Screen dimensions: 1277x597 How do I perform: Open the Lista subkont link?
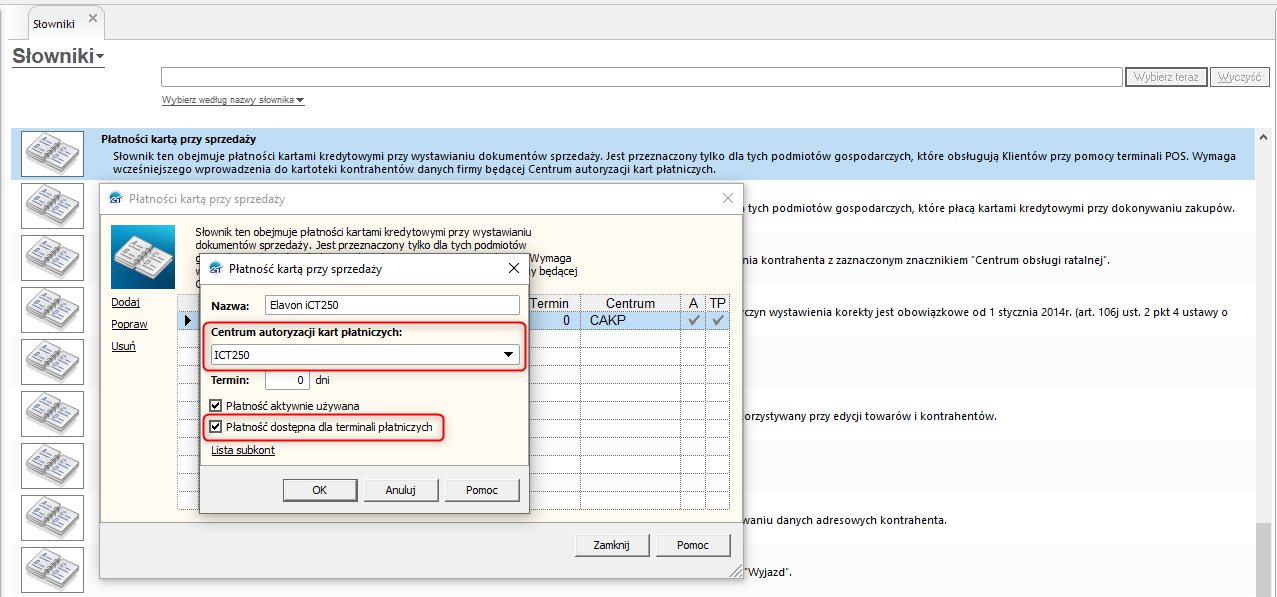(243, 450)
